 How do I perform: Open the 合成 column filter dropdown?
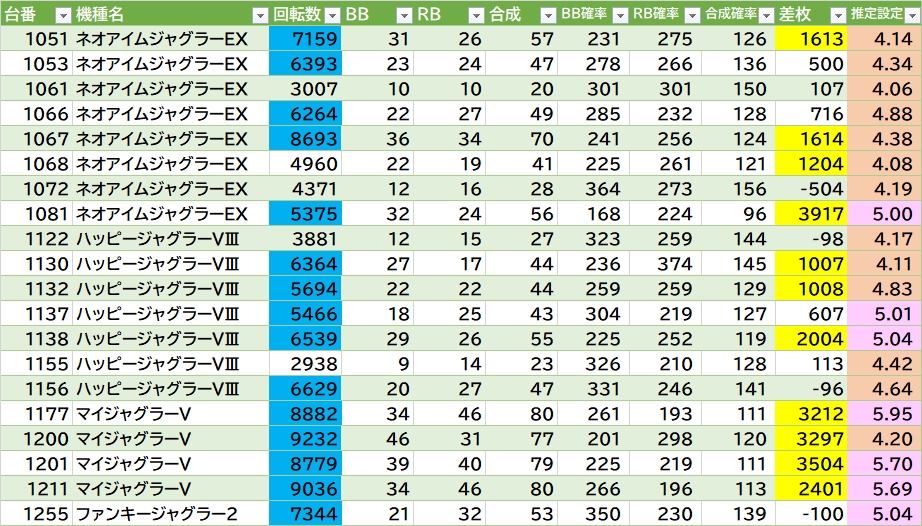click(x=547, y=15)
